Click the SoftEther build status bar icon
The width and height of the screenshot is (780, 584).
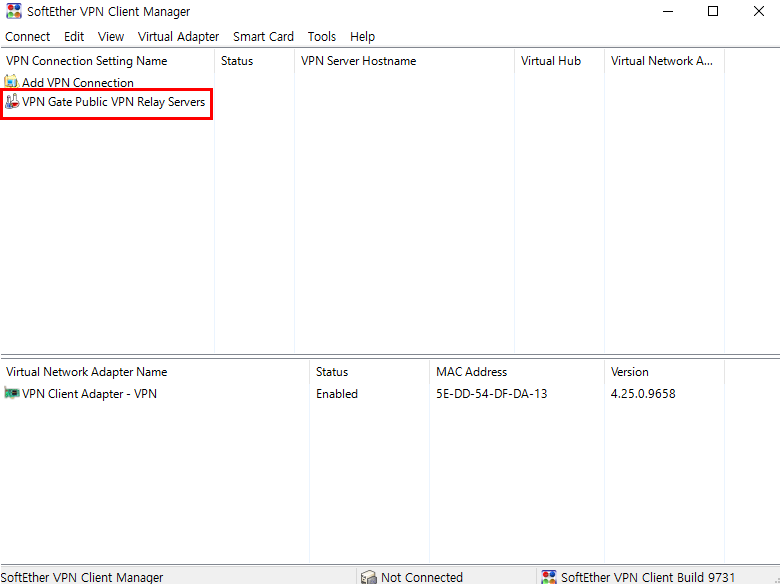pos(549,577)
